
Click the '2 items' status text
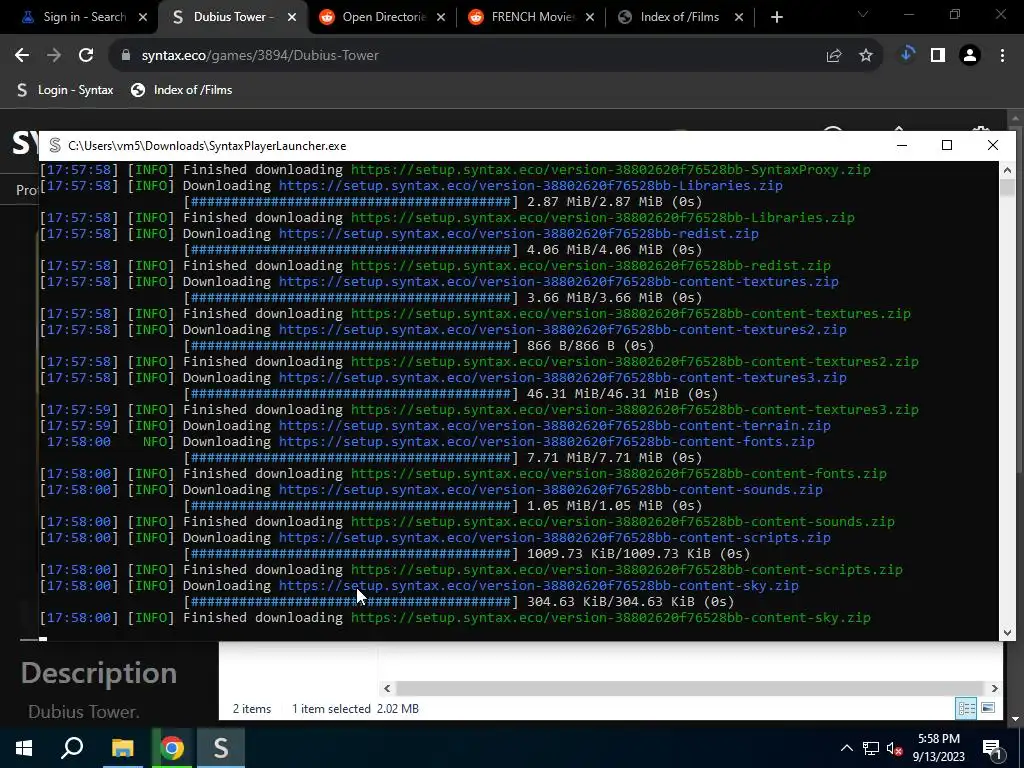[252, 709]
